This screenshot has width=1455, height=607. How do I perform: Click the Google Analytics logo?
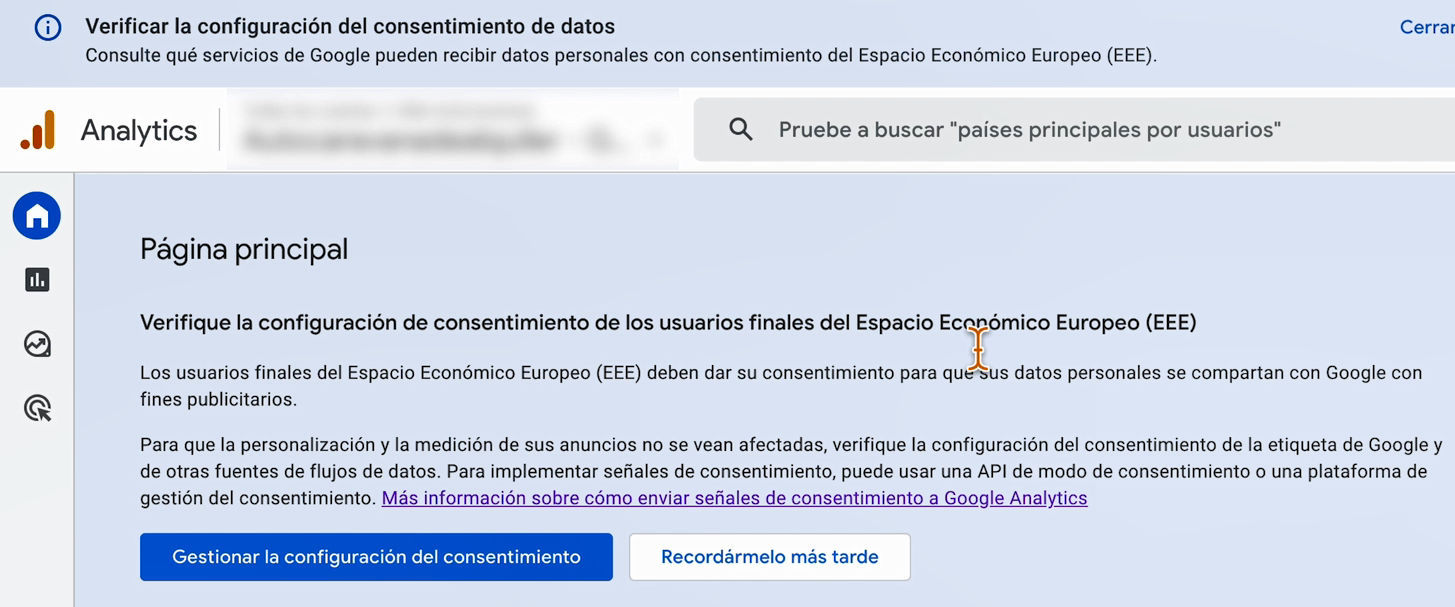(x=38, y=130)
